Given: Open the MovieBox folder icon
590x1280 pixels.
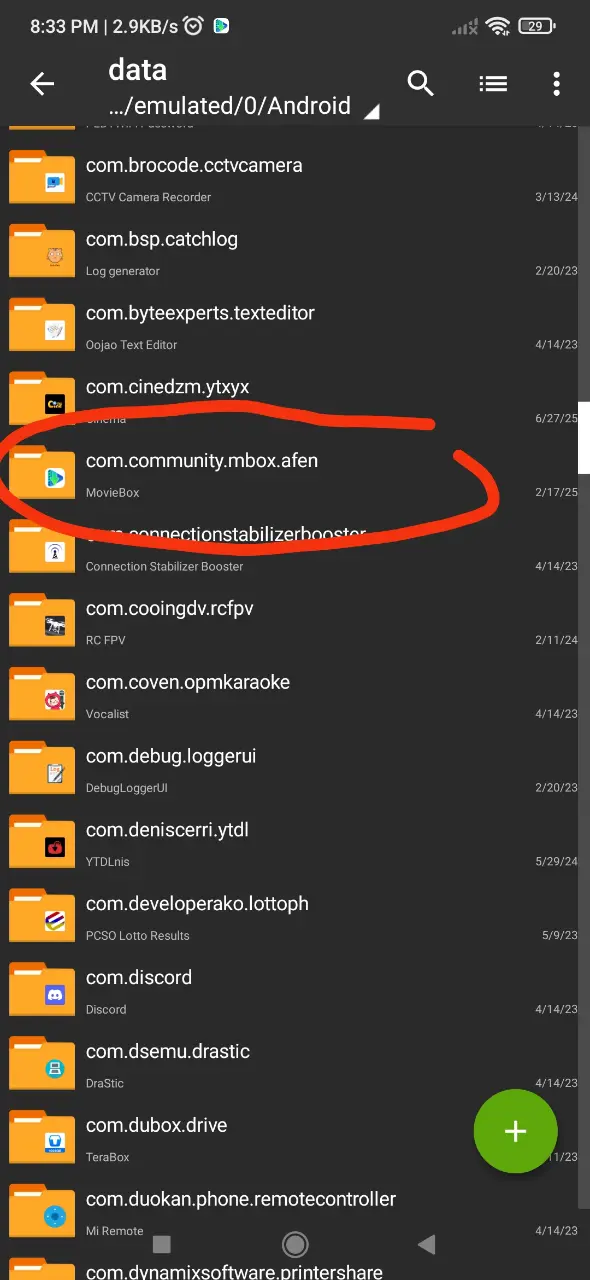Looking at the screenshot, I should (x=42, y=473).
